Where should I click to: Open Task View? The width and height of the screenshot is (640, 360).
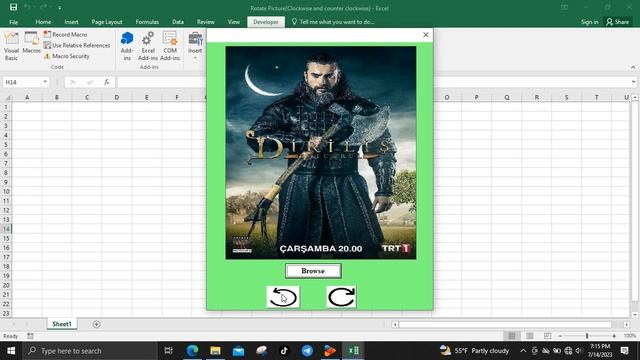pos(168,351)
